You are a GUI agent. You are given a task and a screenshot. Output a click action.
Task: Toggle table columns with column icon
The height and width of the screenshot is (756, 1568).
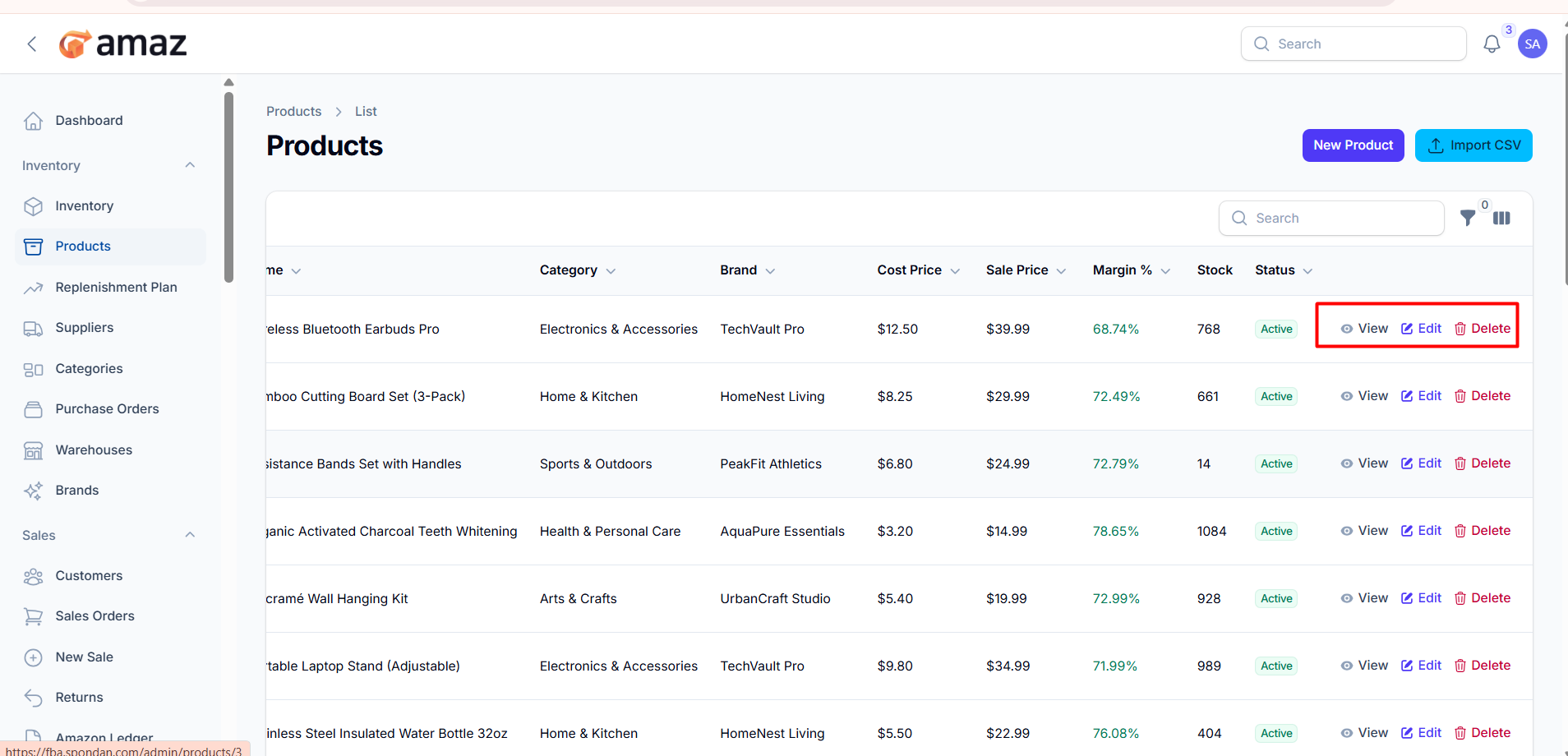tap(1501, 218)
